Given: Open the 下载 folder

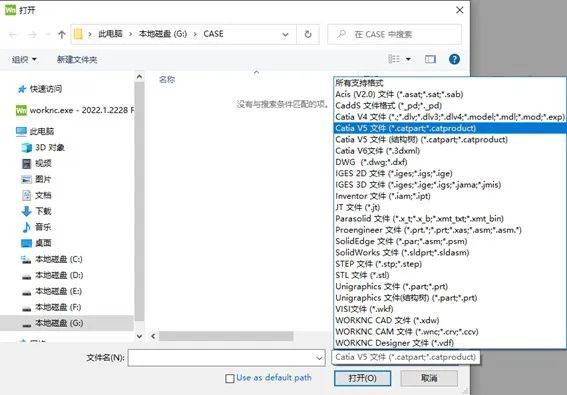Looking at the screenshot, I should [37, 211].
